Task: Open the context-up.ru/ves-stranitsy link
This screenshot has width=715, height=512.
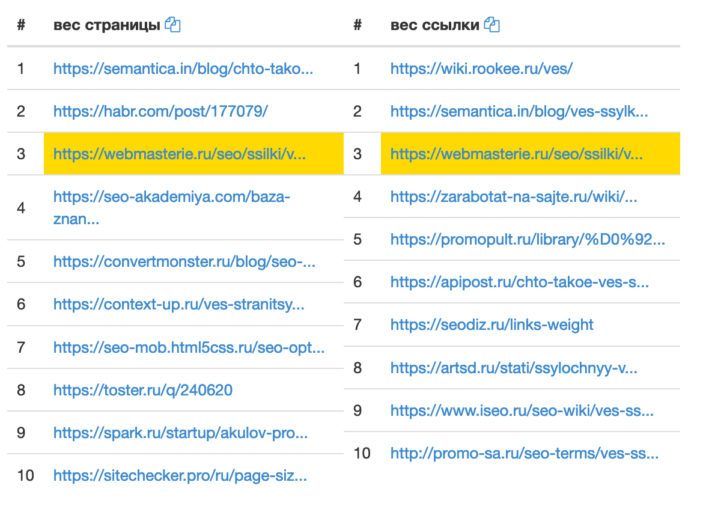Action: tap(179, 304)
